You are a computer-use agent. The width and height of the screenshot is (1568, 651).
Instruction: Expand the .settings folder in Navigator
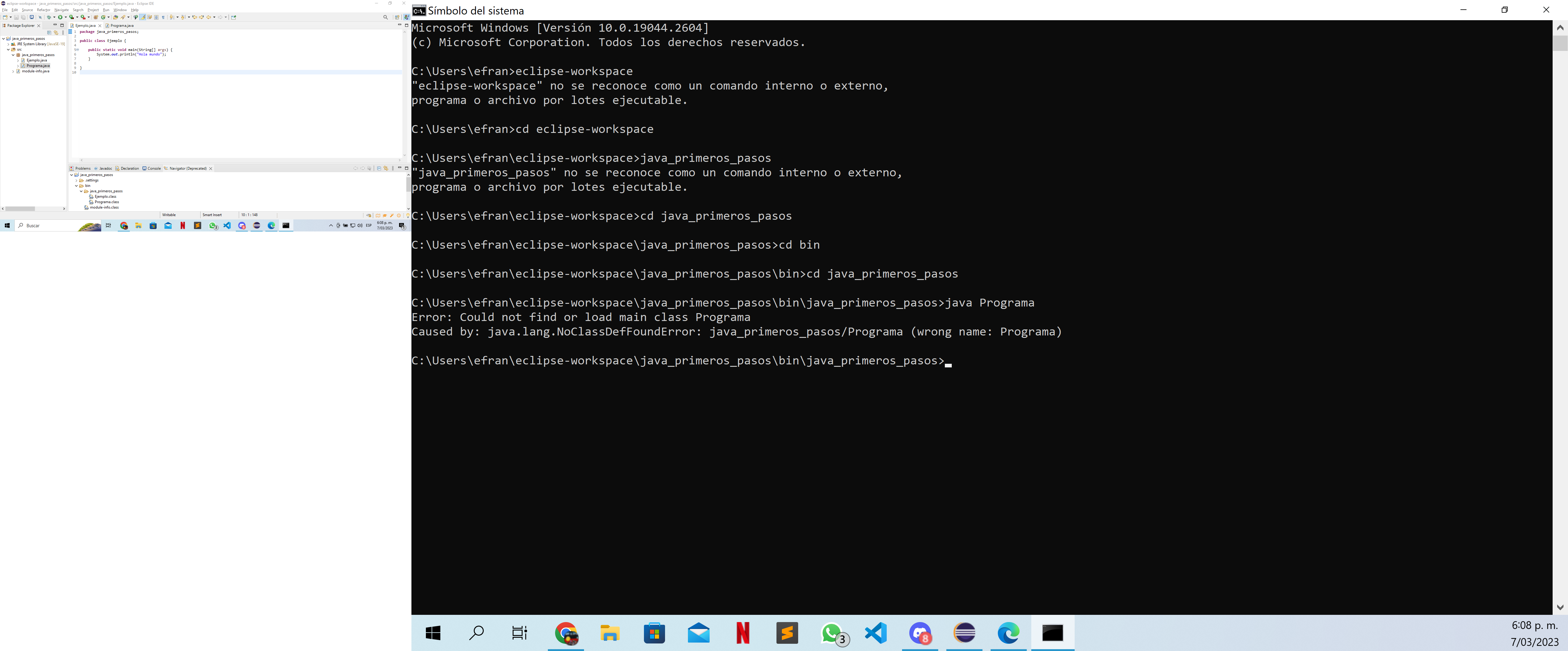76,181
